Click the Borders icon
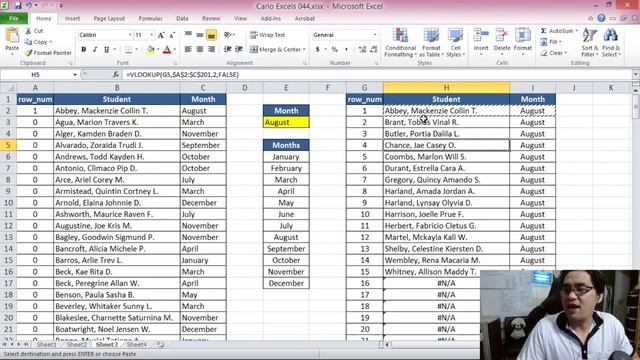 point(128,50)
